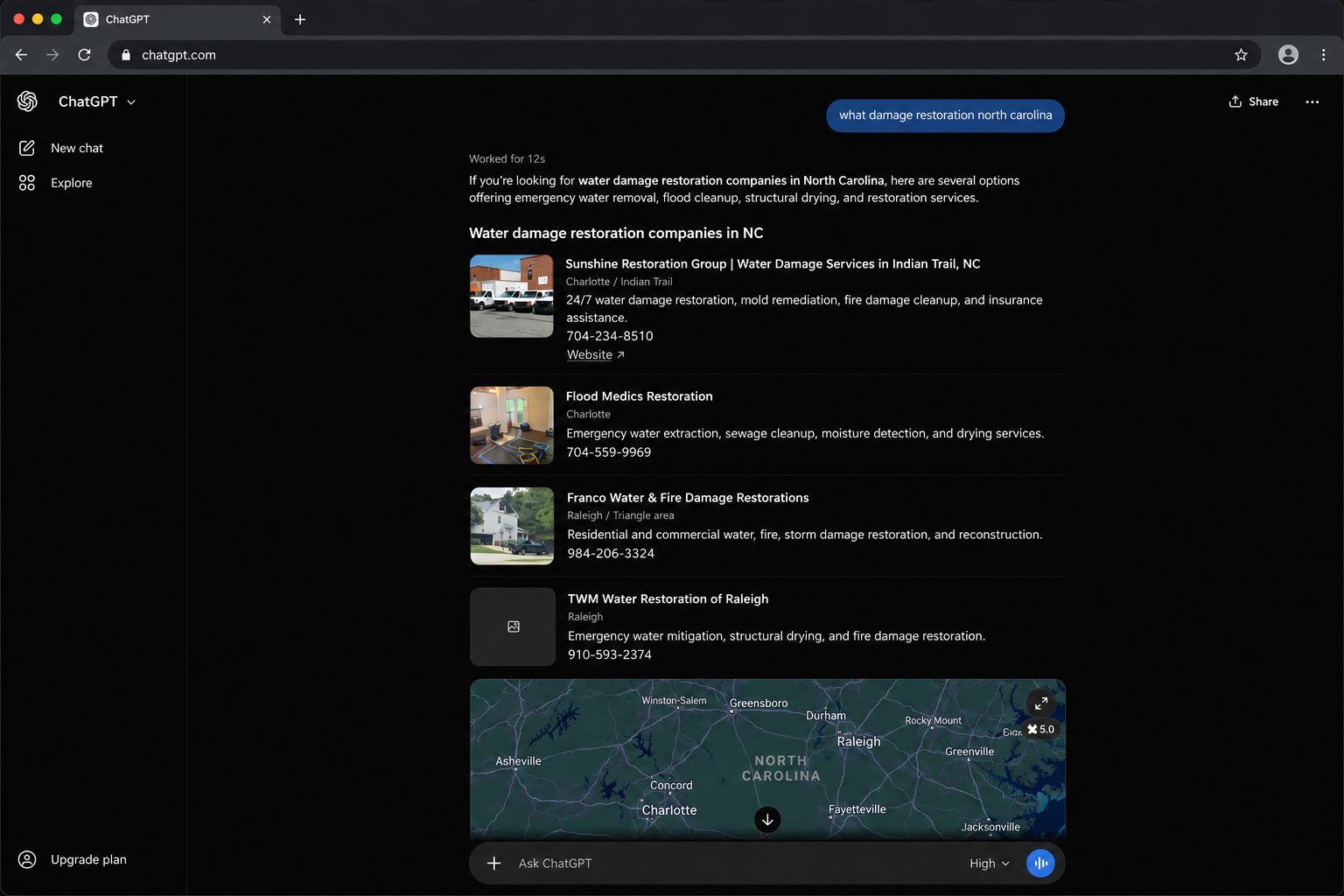1344x896 pixels.
Task: Open the browser three-dot menu
Action: (x=1323, y=54)
